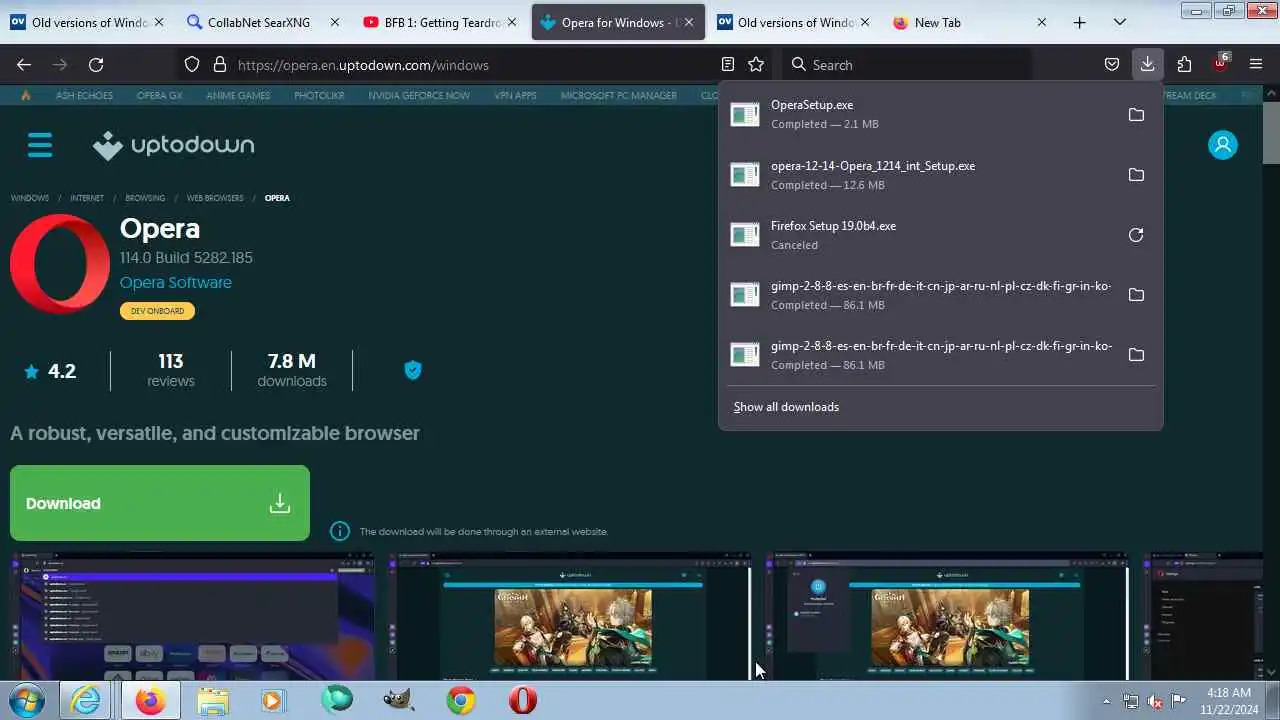Open second Opera screenshot thumbnail
Screen dimensions: 1280x720
click(570, 616)
